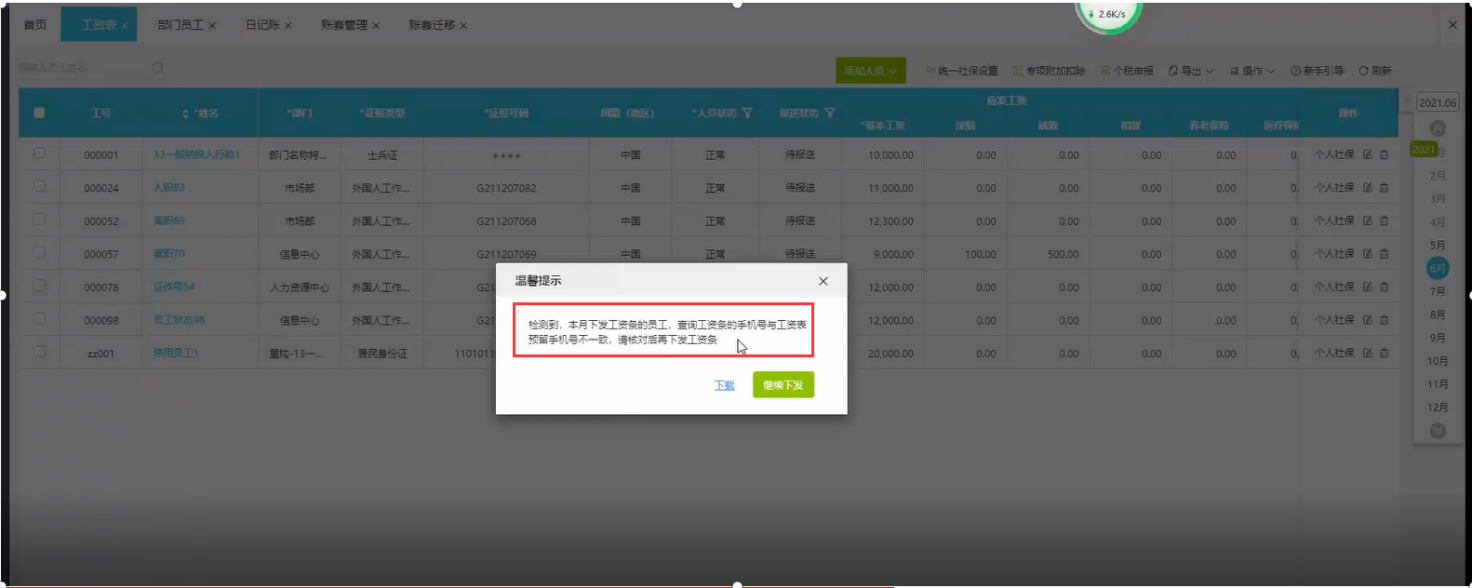This screenshot has width=1472, height=588.
Task: Close the 温馨提示 dialog with X
Action: tap(823, 282)
